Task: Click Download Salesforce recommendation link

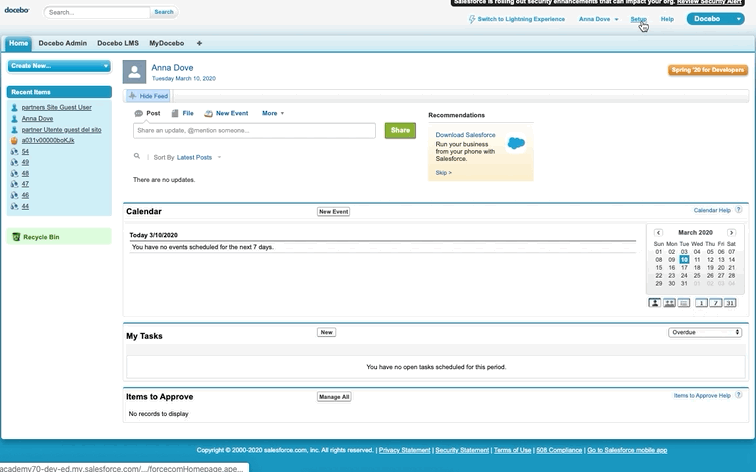Action: [x=465, y=135]
